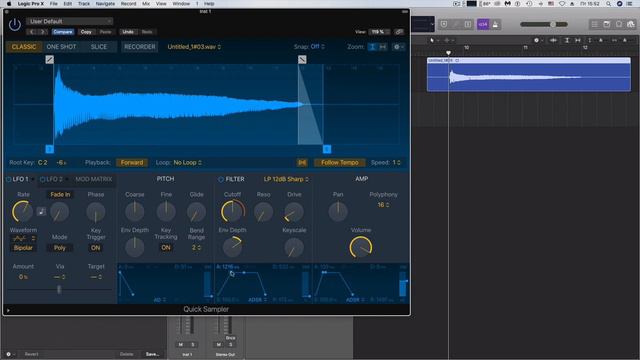Toggle the LFO Poly mode button
The height and width of the screenshot is (360, 640).
click(60, 248)
